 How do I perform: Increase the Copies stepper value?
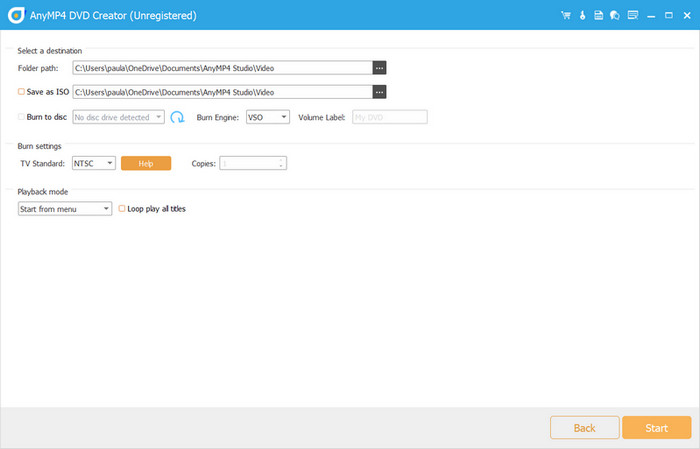[281, 160]
